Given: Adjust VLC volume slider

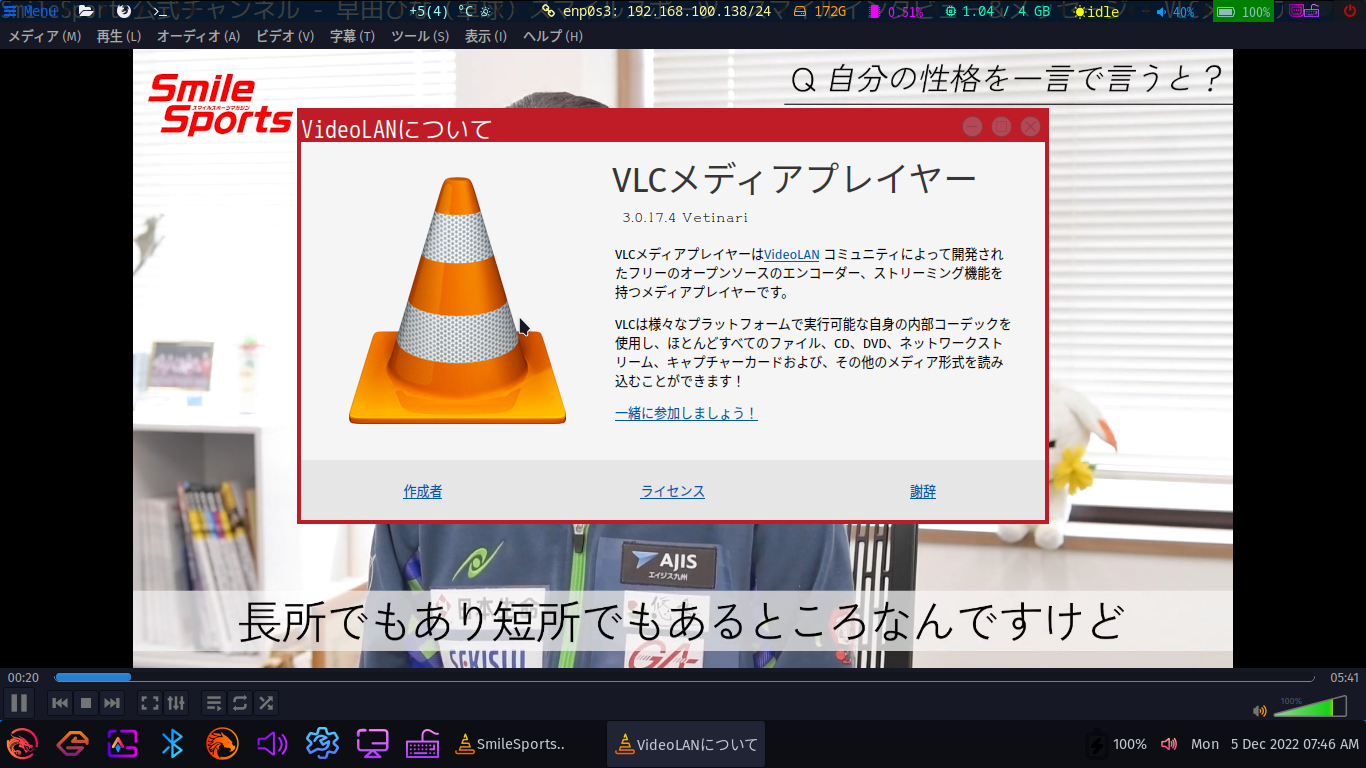Looking at the screenshot, I should (x=1310, y=707).
